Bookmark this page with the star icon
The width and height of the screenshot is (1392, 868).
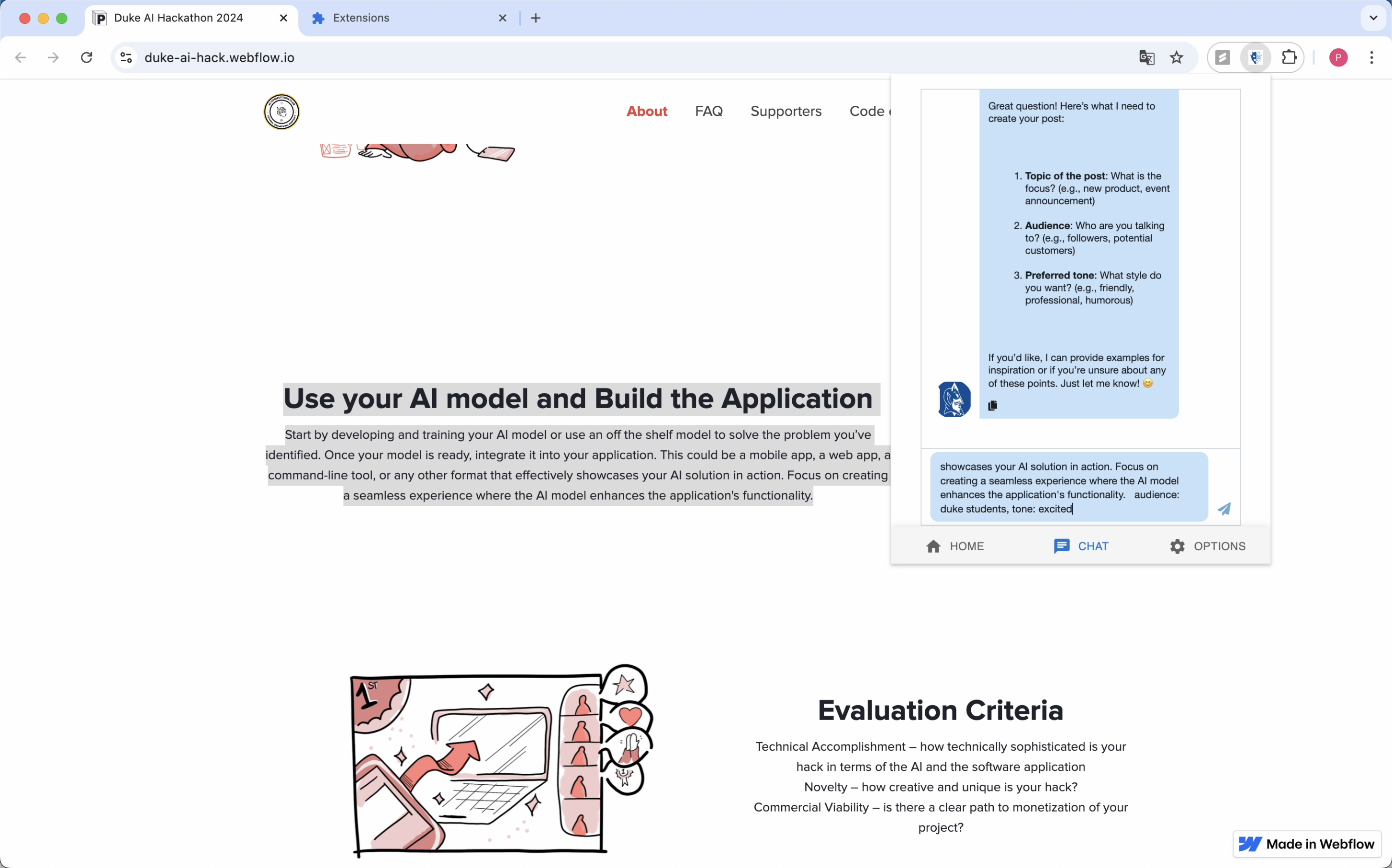click(1176, 57)
